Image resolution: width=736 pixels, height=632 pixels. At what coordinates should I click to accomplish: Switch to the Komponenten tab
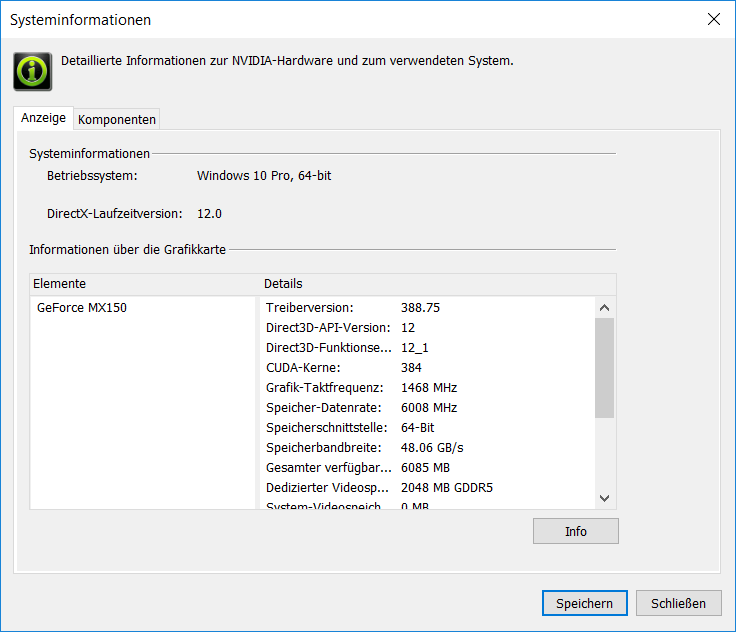(116, 119)
